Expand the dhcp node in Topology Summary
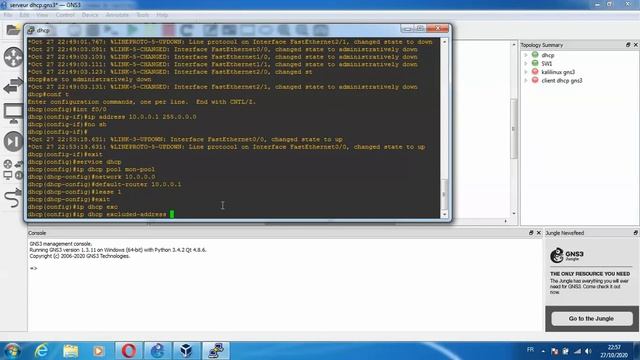This screenshot has width=640, height=360. 526,55
